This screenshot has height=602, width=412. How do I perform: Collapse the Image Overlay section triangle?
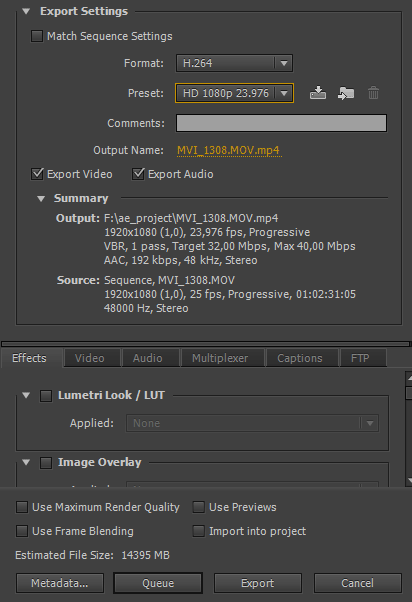(x=26, y=462)
